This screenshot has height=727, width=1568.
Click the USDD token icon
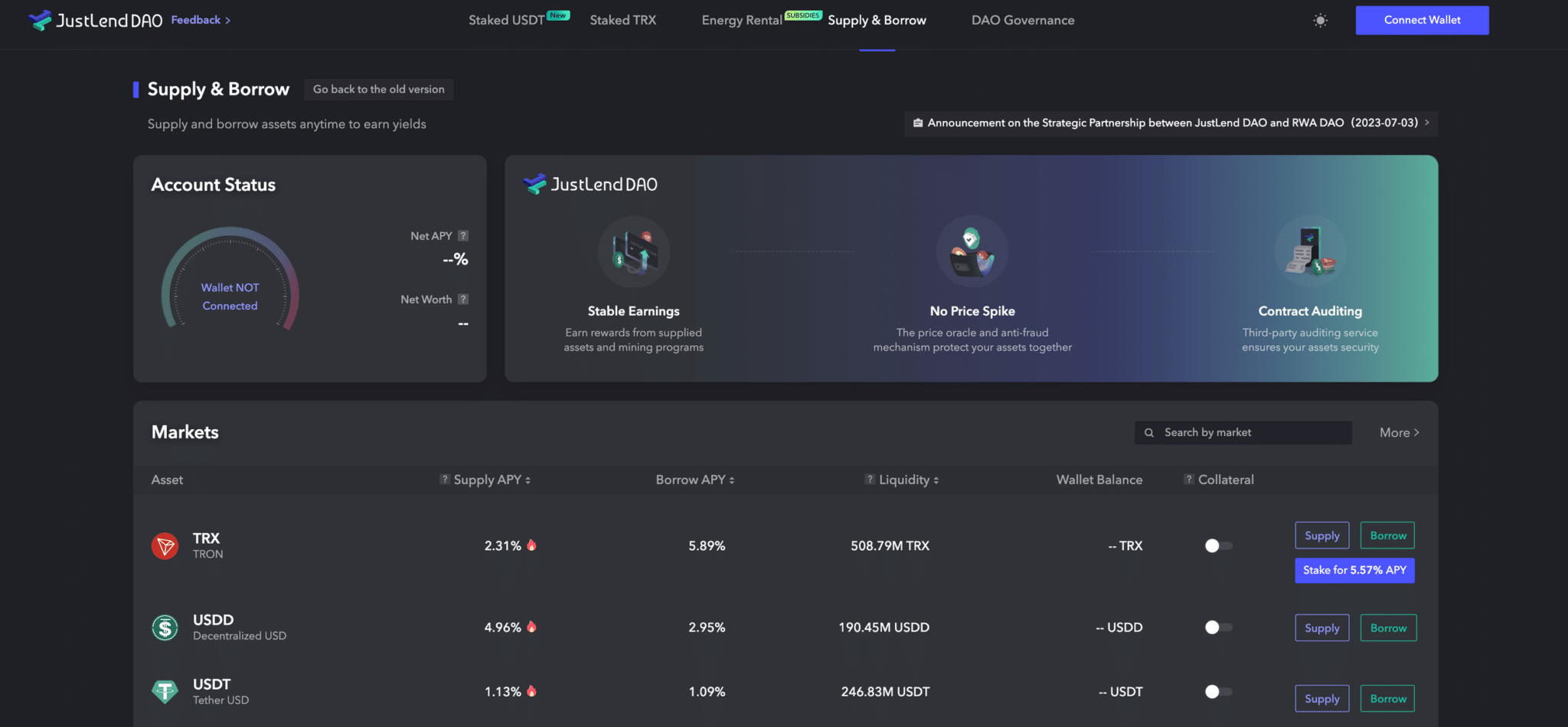pos(165,627)
